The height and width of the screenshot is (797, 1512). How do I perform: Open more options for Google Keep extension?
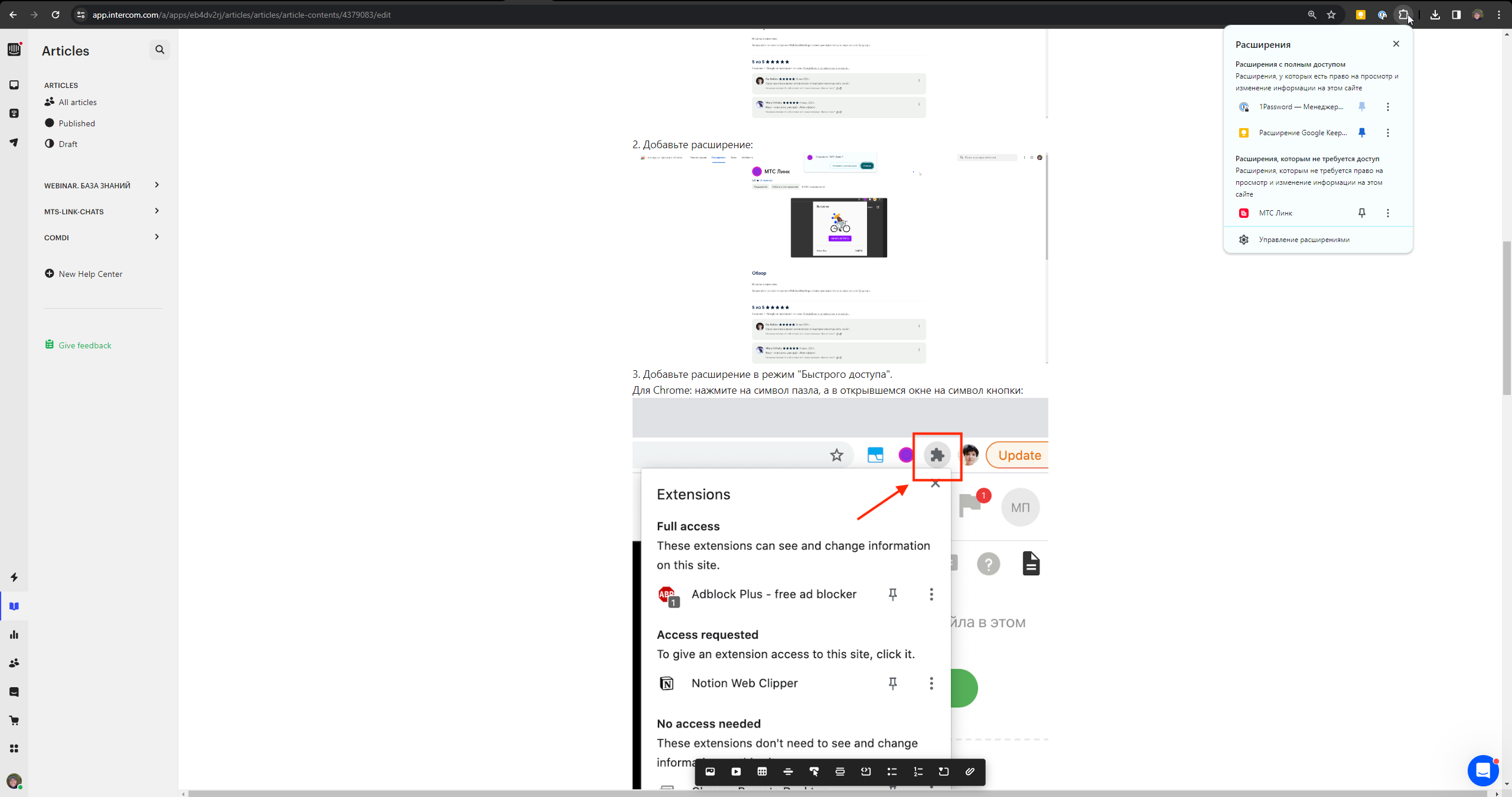click(1388, 133)
